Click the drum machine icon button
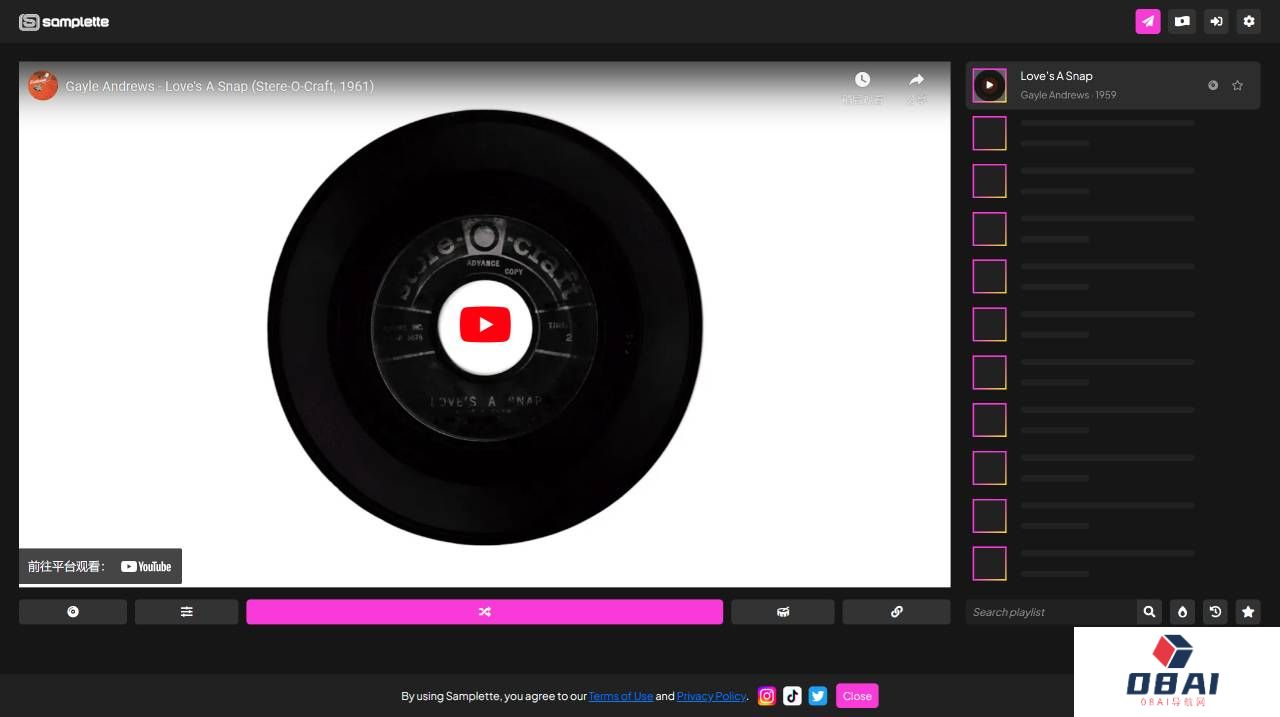 [783, 612]
